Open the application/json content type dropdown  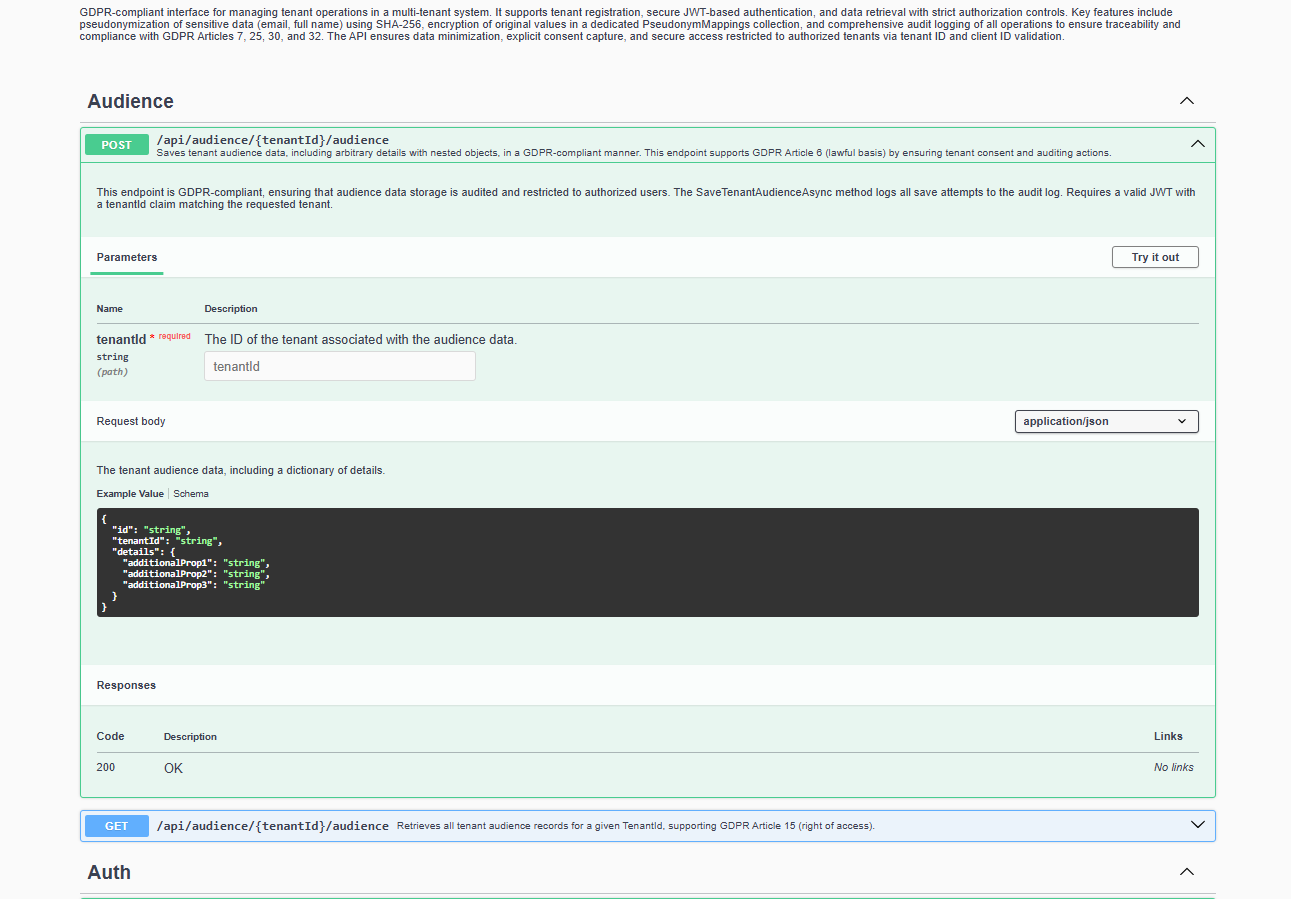coord(1106,422)
